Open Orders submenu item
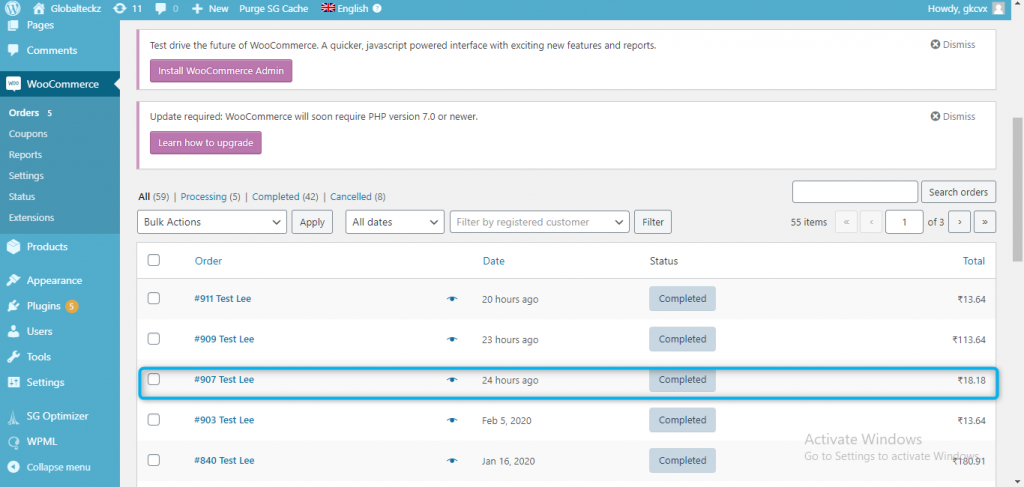 click(24, 112)
